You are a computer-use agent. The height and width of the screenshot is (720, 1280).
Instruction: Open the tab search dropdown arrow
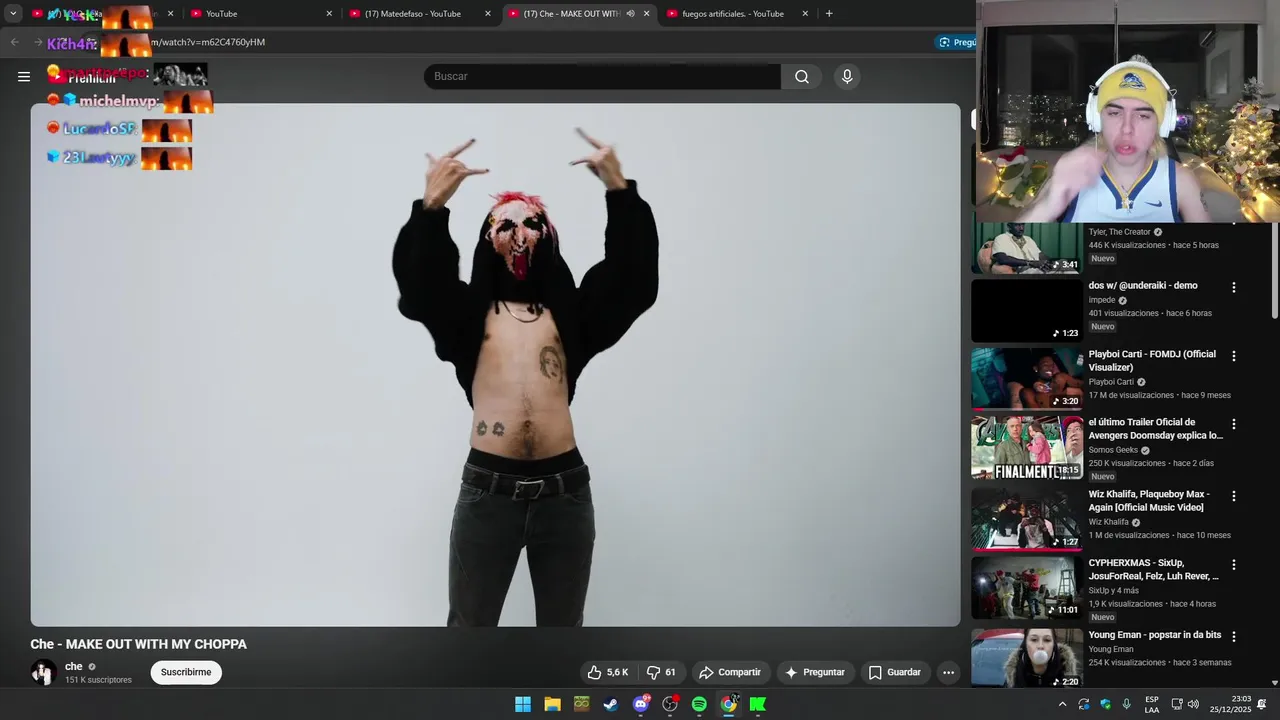pyautogui.click(x=13, y=14)
